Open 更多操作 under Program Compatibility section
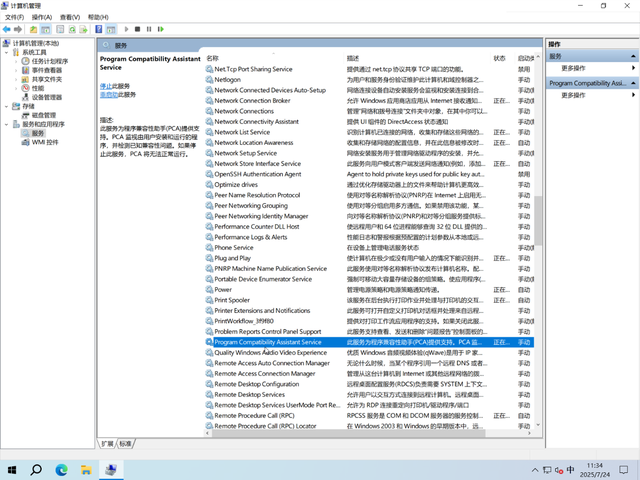 click(573, 95)
